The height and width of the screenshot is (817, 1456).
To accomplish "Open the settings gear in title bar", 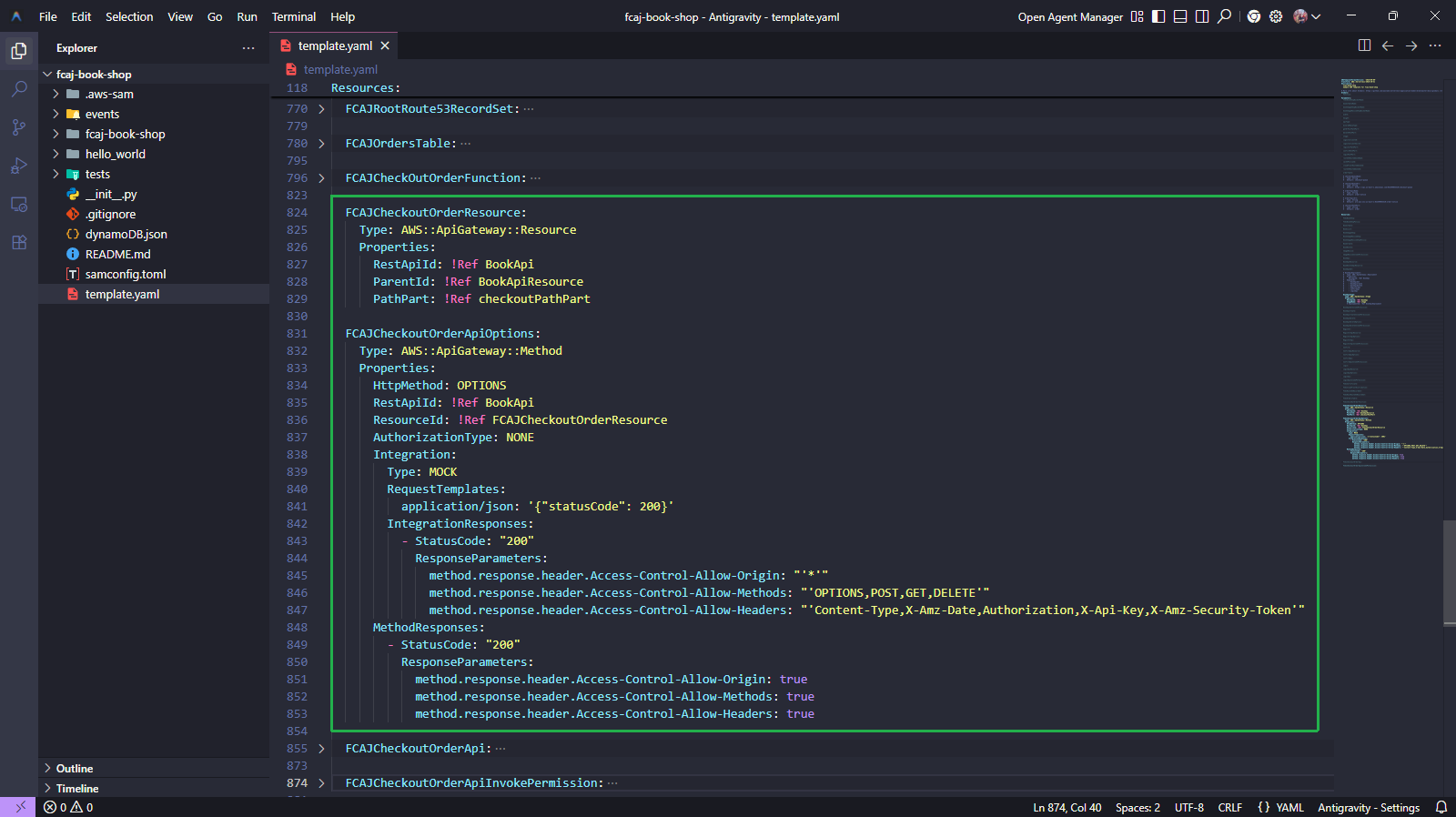I will [1276, 16].
